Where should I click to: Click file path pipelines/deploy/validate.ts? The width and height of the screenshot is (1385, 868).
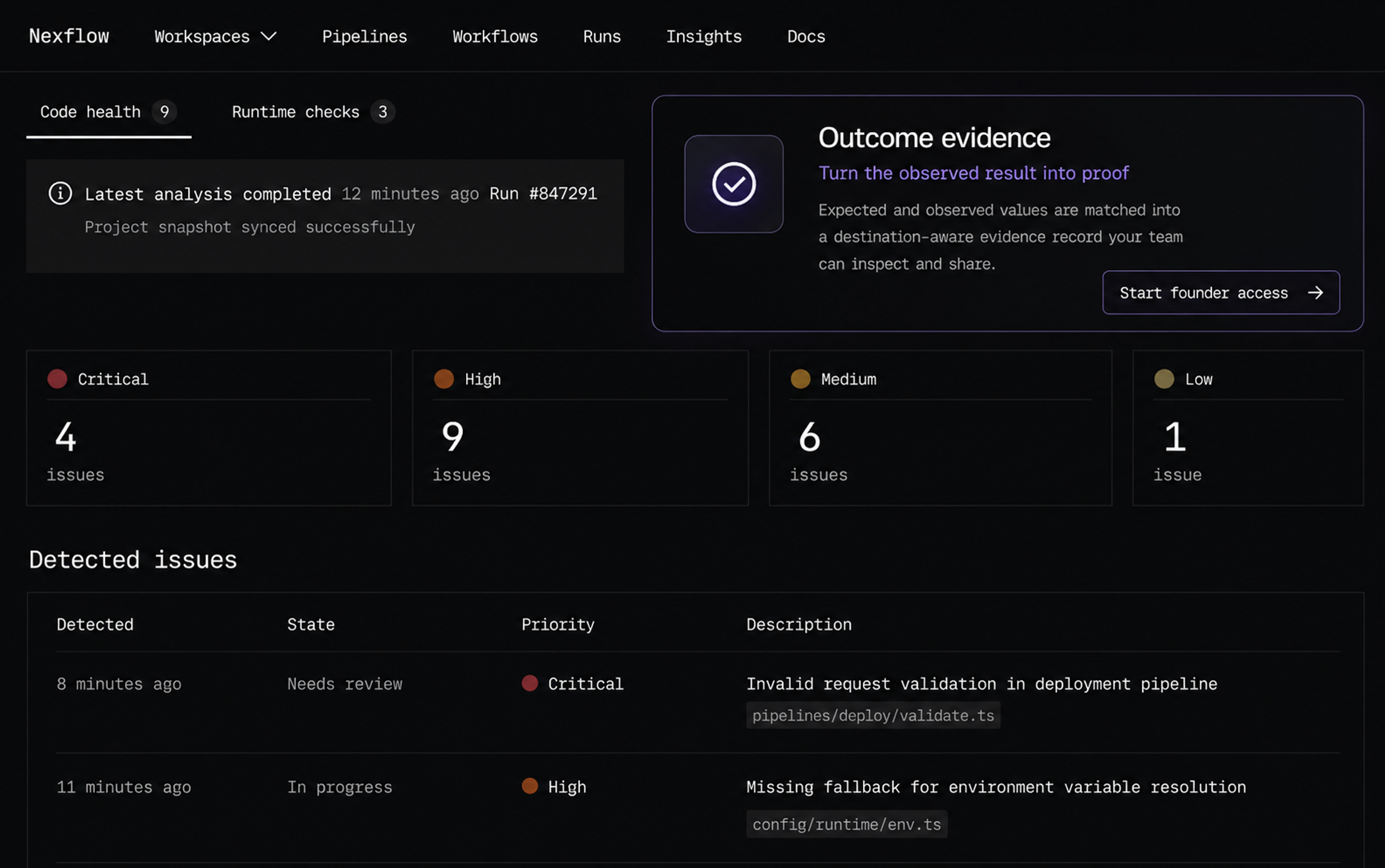pyautogui.click(x=873, y=715)
